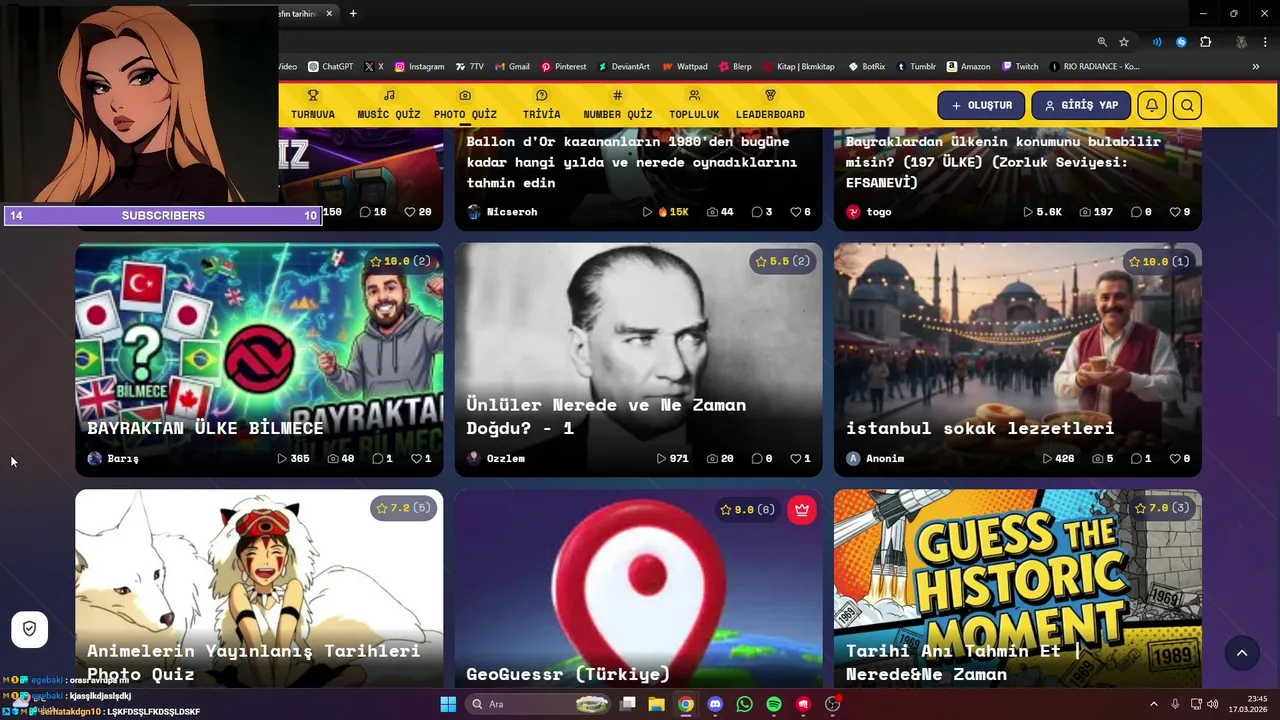Open the Trivia category

(541, 105)
